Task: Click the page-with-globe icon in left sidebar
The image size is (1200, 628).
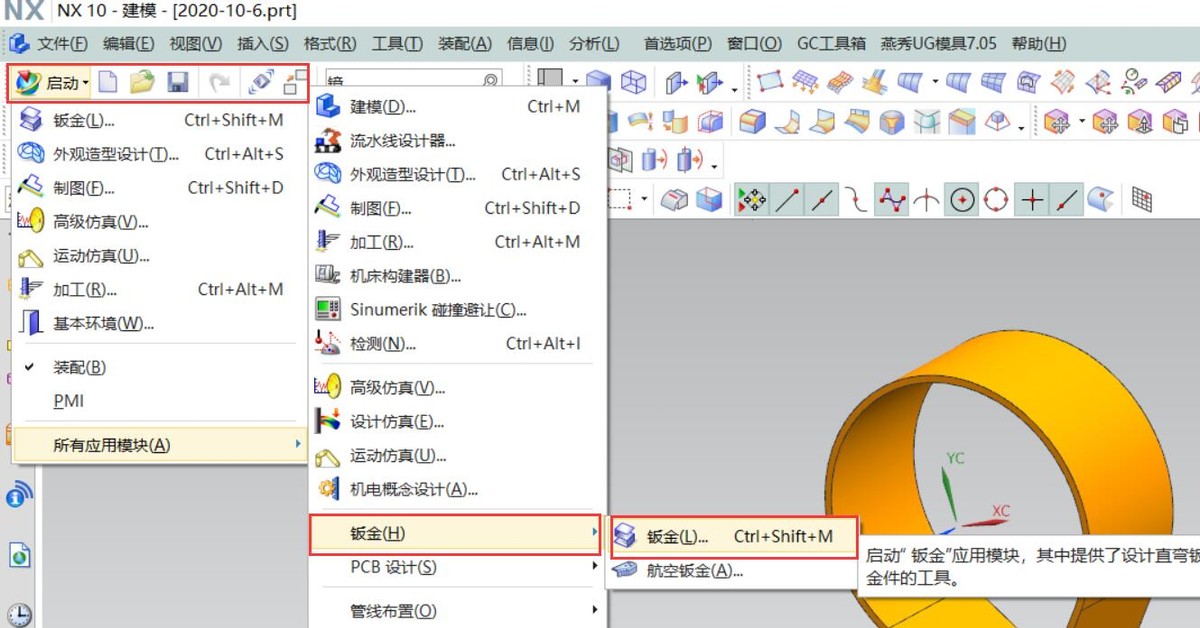Action: tap(20, 555)
